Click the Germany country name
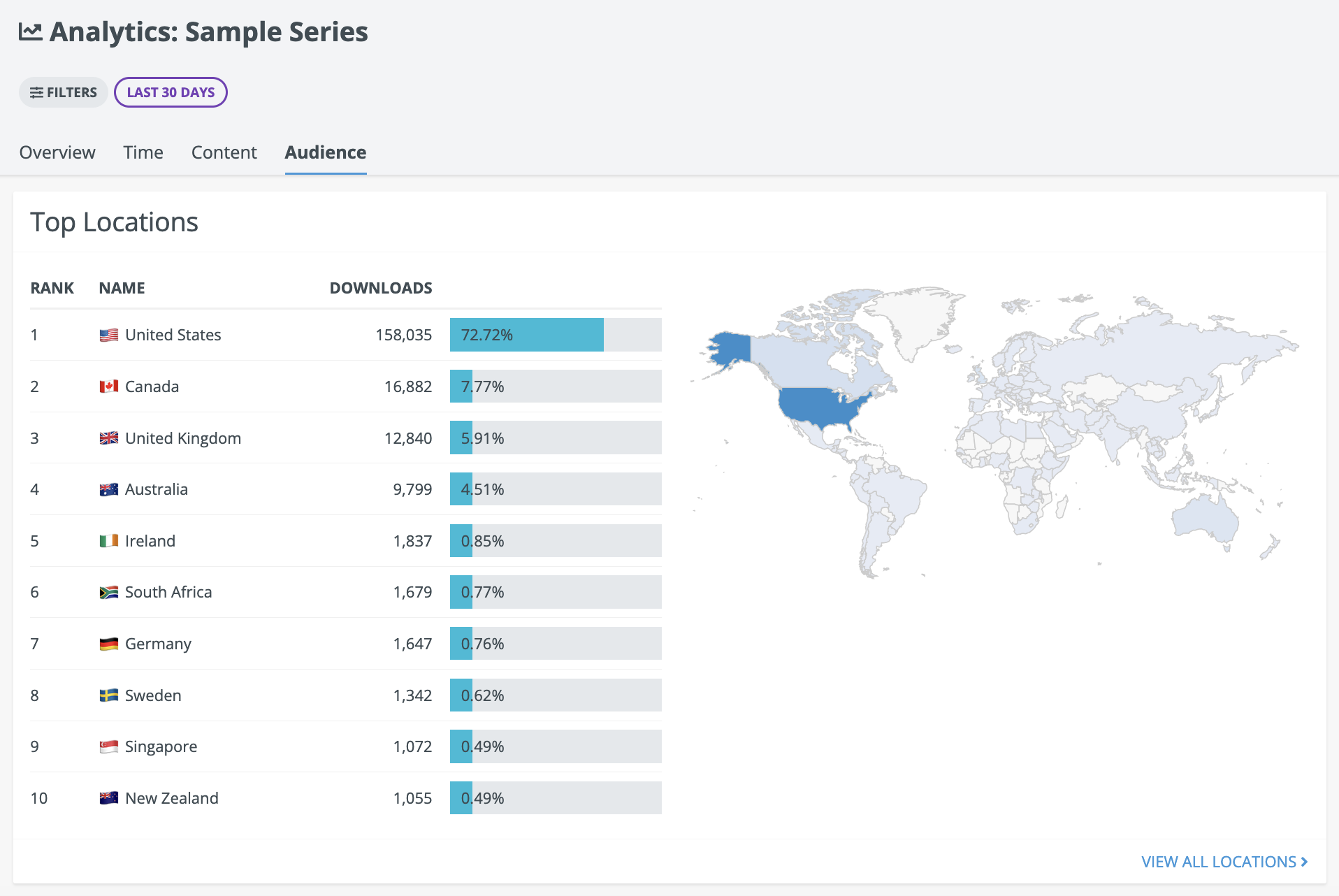 tap(158, 644)
